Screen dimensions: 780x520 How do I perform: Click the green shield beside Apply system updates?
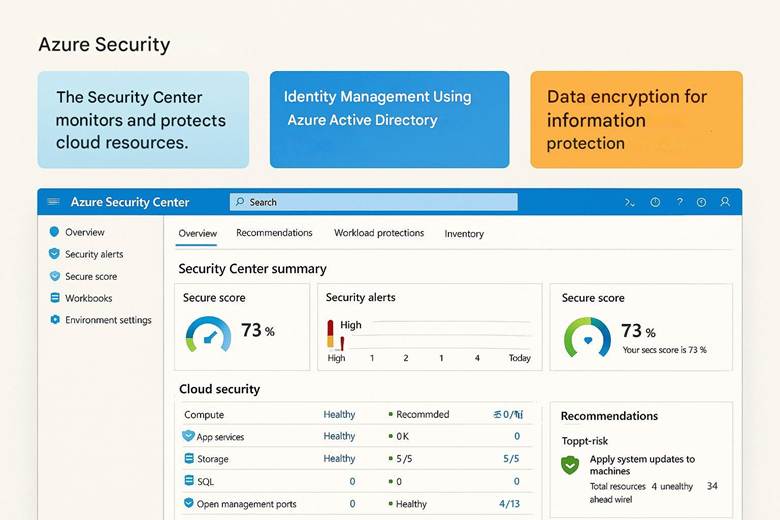tap(570, 465)
